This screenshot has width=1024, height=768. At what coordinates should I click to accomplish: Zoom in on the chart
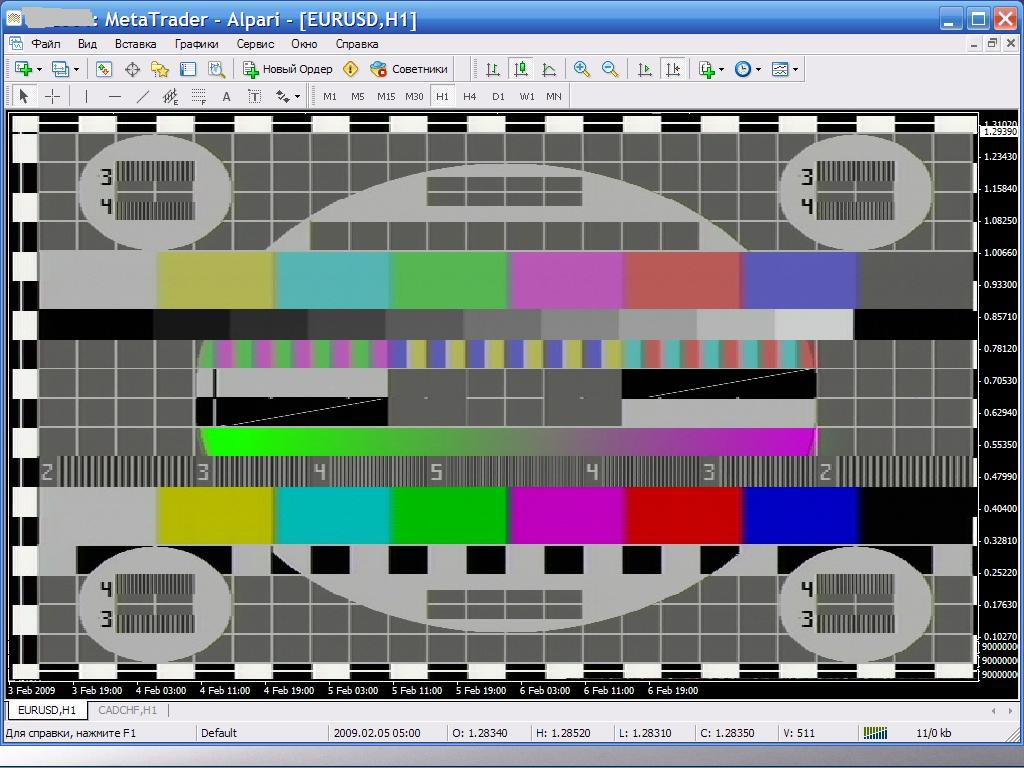point(581,69)
